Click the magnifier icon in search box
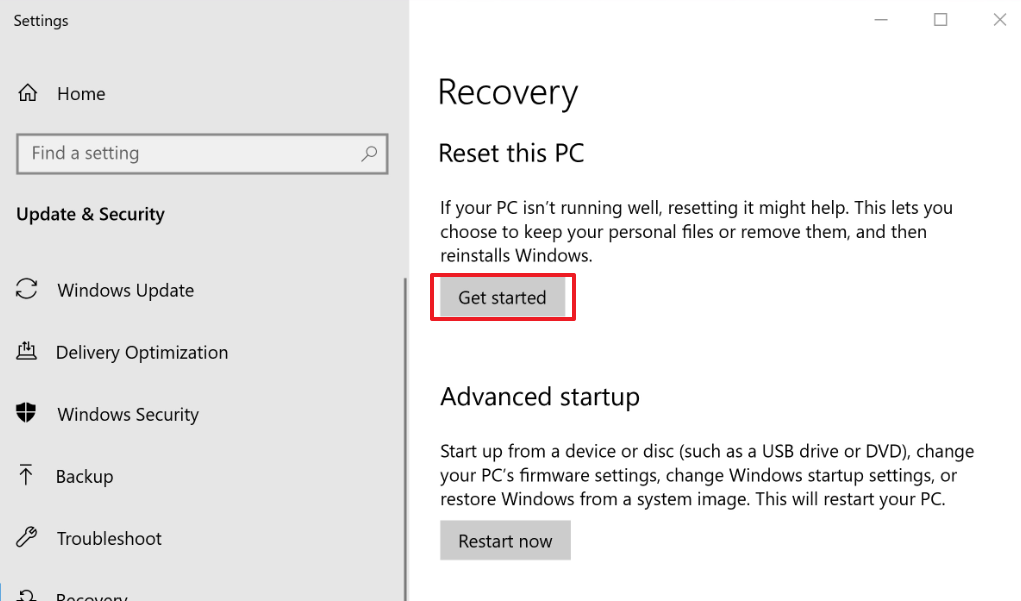 coord(369,154)
